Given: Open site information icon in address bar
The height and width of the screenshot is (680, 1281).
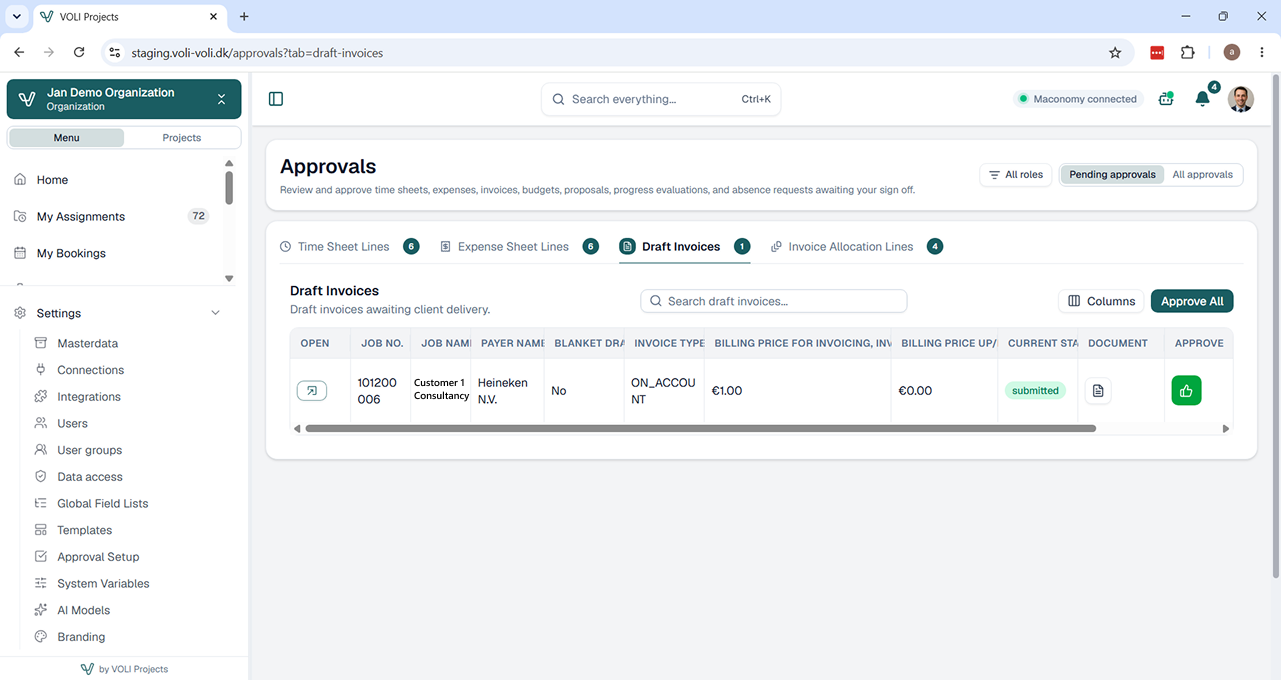Looking at the screenshot, I should [x=114, y=53].
